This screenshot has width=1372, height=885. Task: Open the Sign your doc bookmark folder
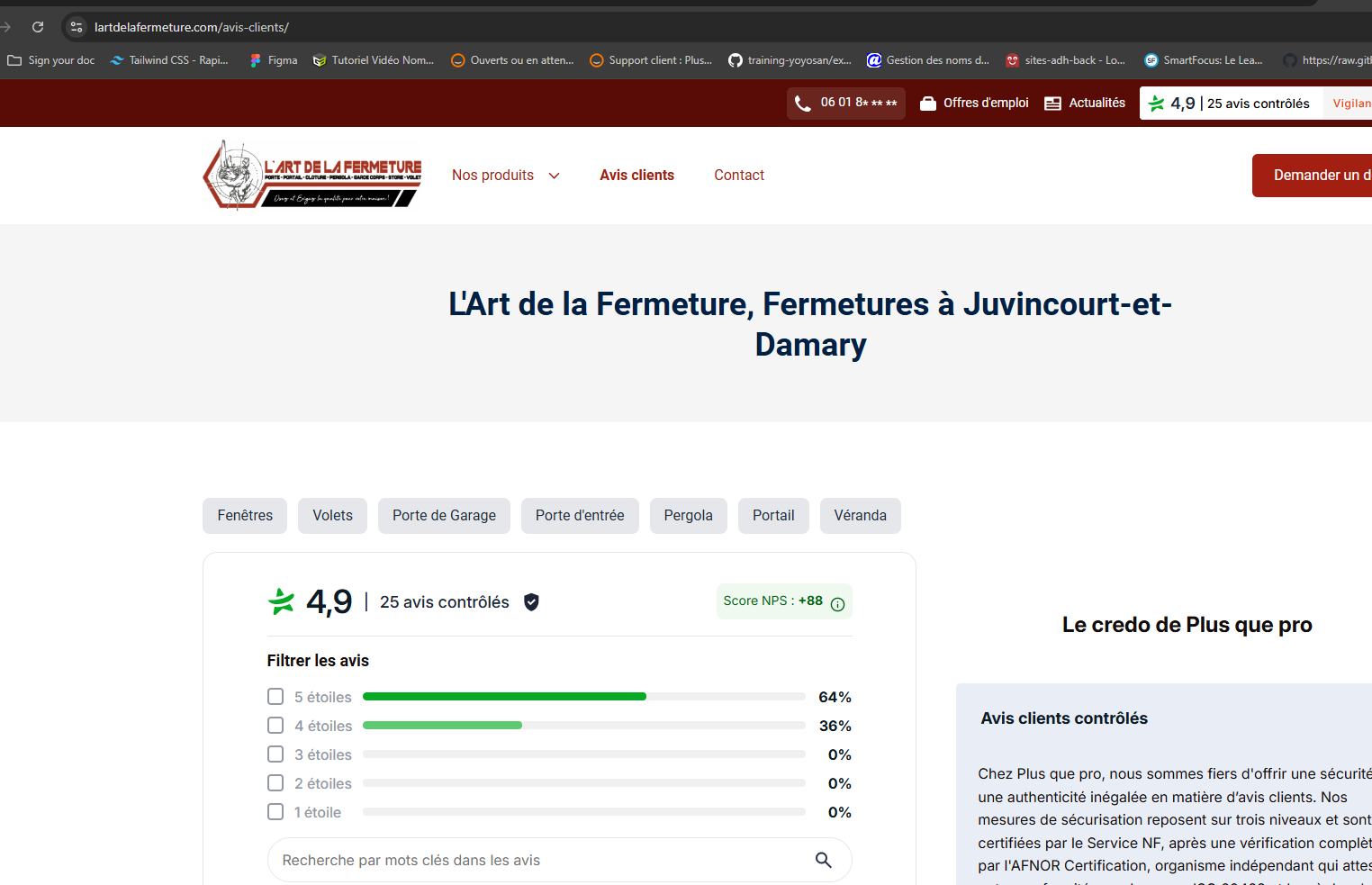point(51,60)
